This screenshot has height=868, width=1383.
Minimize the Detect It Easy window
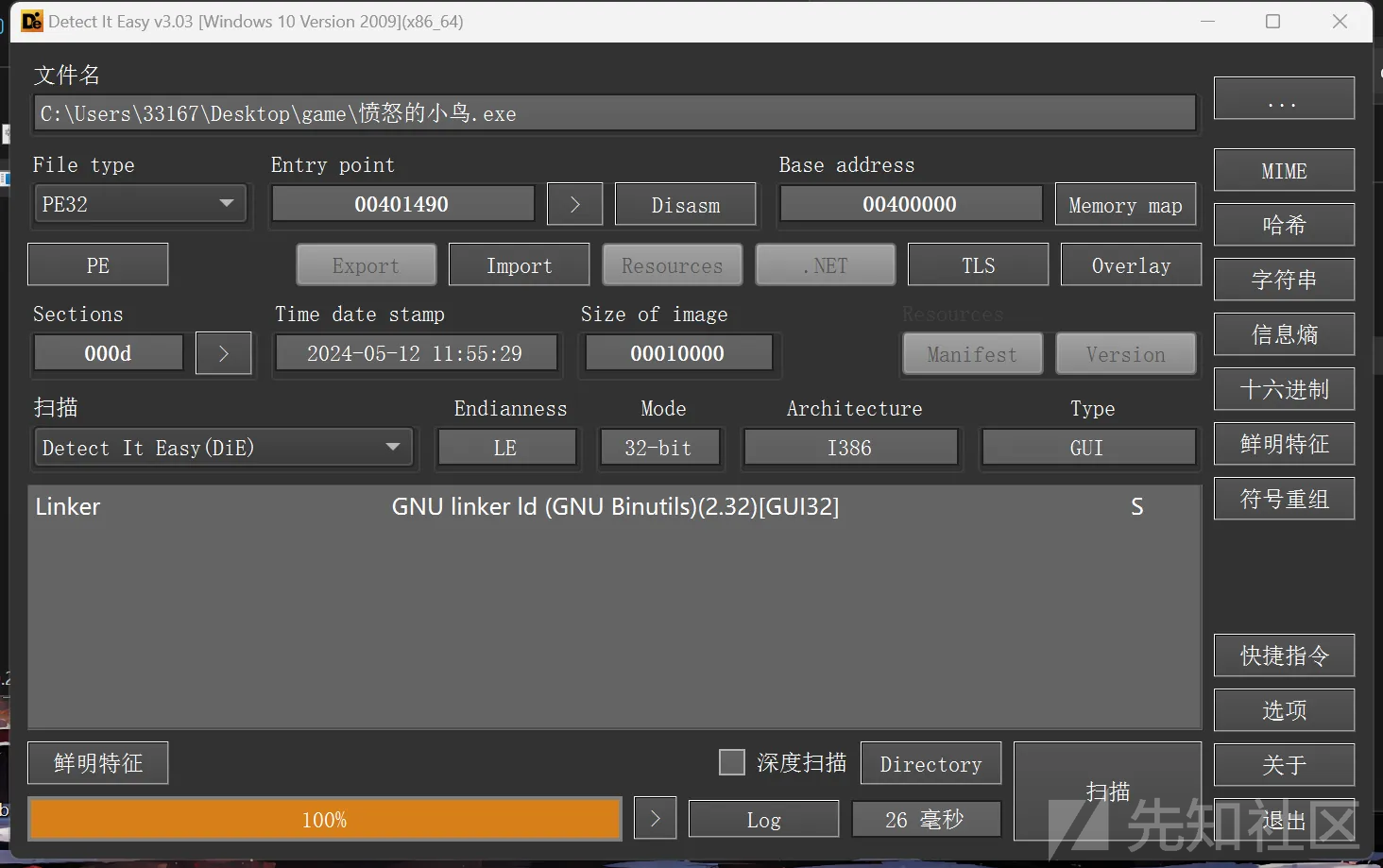tap(1207, 21)
